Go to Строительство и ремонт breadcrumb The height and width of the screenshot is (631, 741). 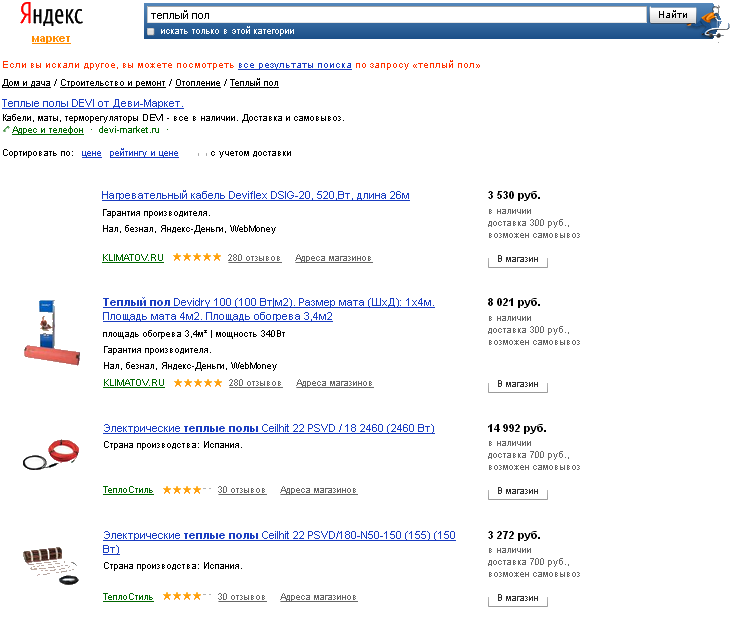coord(113,83)
